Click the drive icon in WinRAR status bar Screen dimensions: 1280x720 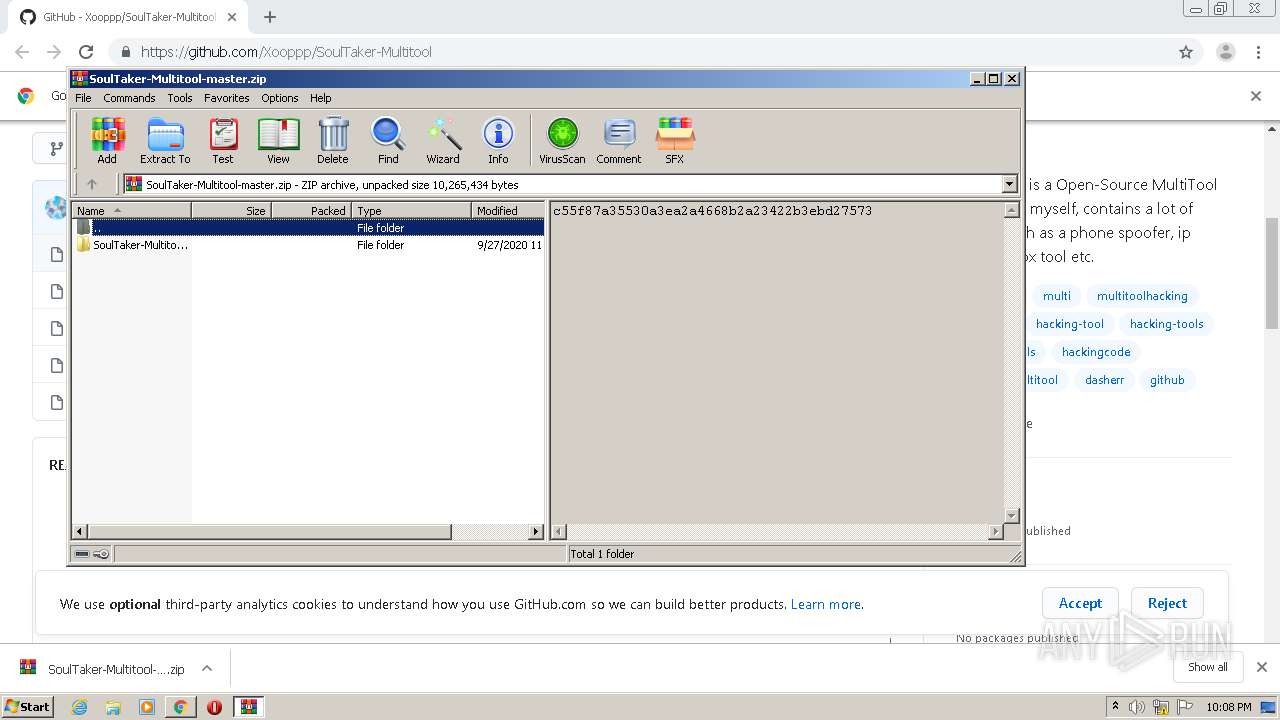(82, 553)
